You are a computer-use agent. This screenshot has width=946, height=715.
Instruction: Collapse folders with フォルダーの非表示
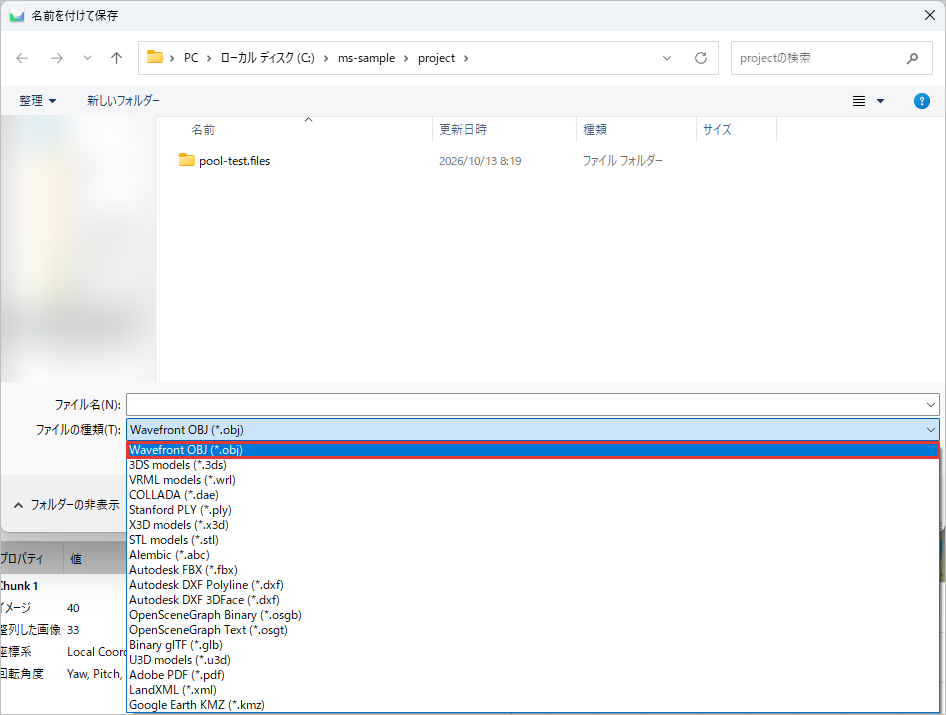[67, 504]
